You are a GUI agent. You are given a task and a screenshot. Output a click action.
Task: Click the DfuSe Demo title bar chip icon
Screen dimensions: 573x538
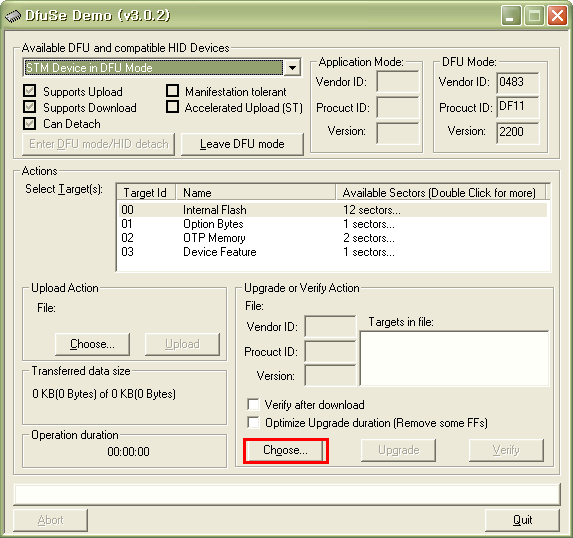point(13,16)
